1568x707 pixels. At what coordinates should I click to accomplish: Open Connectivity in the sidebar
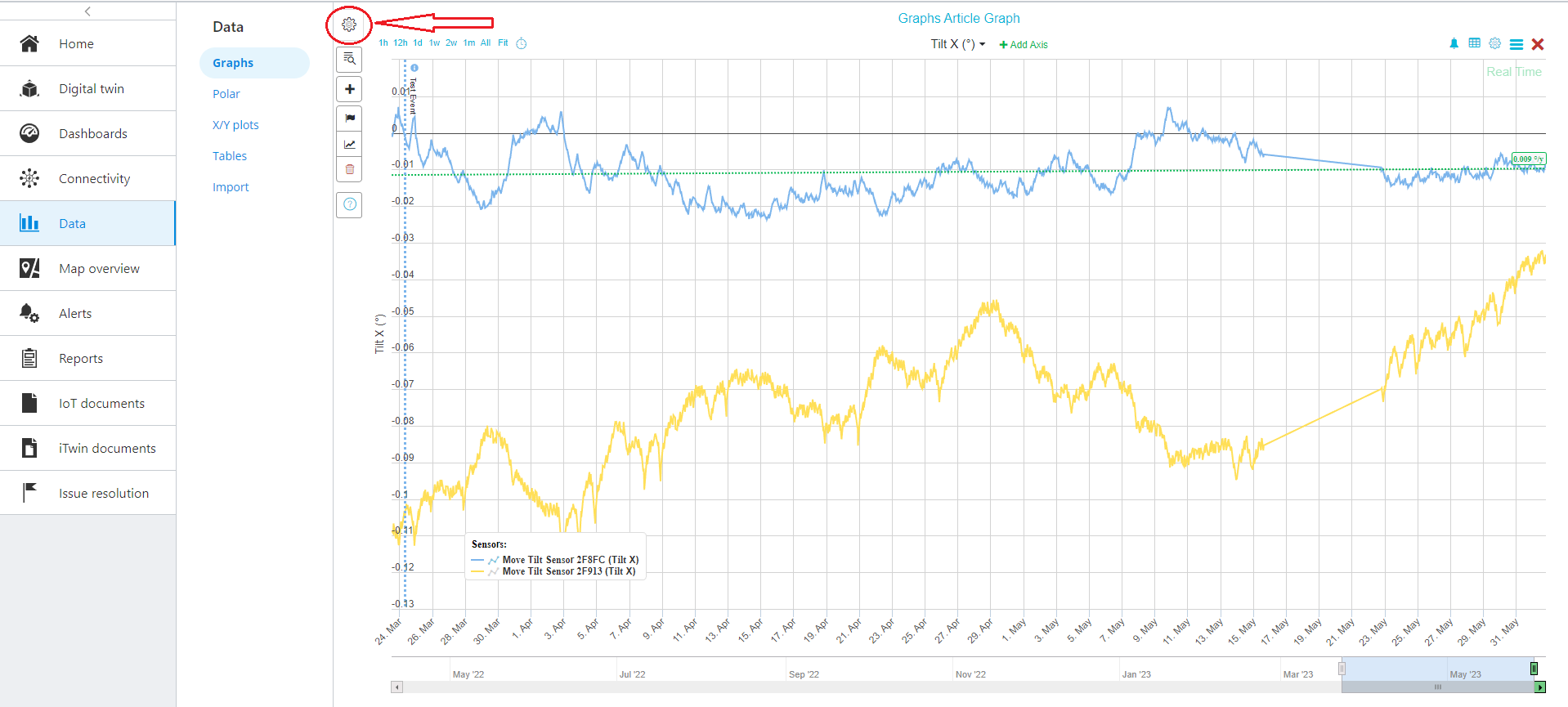tap(87, 178)
